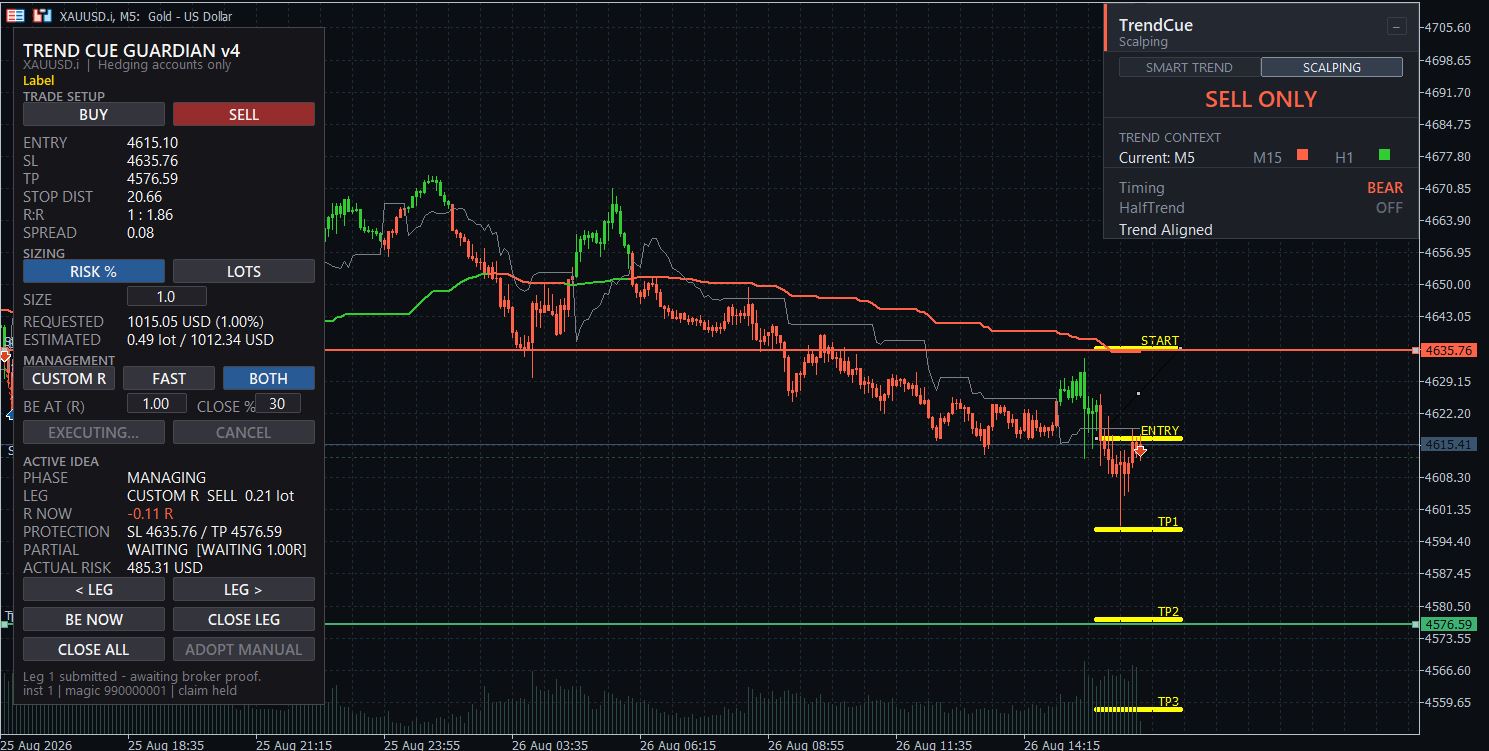Click the EXECUTING... button
This screenshot has width=1489, height=751.
coord(93,432)
